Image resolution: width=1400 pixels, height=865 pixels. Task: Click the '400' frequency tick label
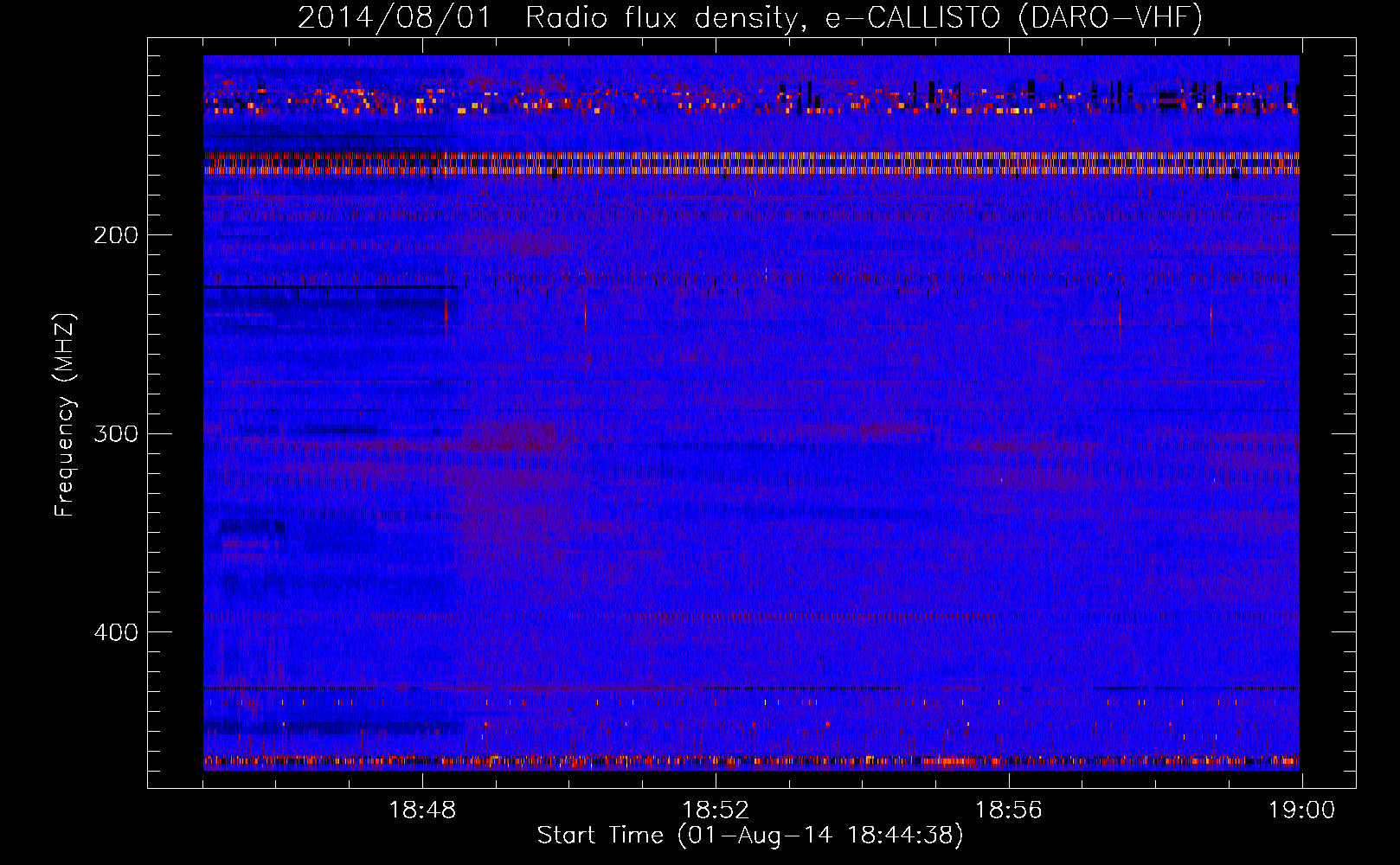[116, 632]
